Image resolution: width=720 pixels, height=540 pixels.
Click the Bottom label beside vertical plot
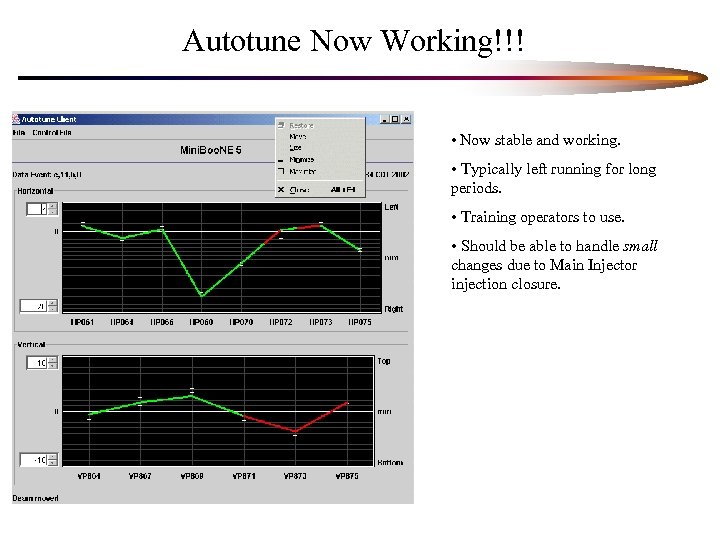pos(390,462)
